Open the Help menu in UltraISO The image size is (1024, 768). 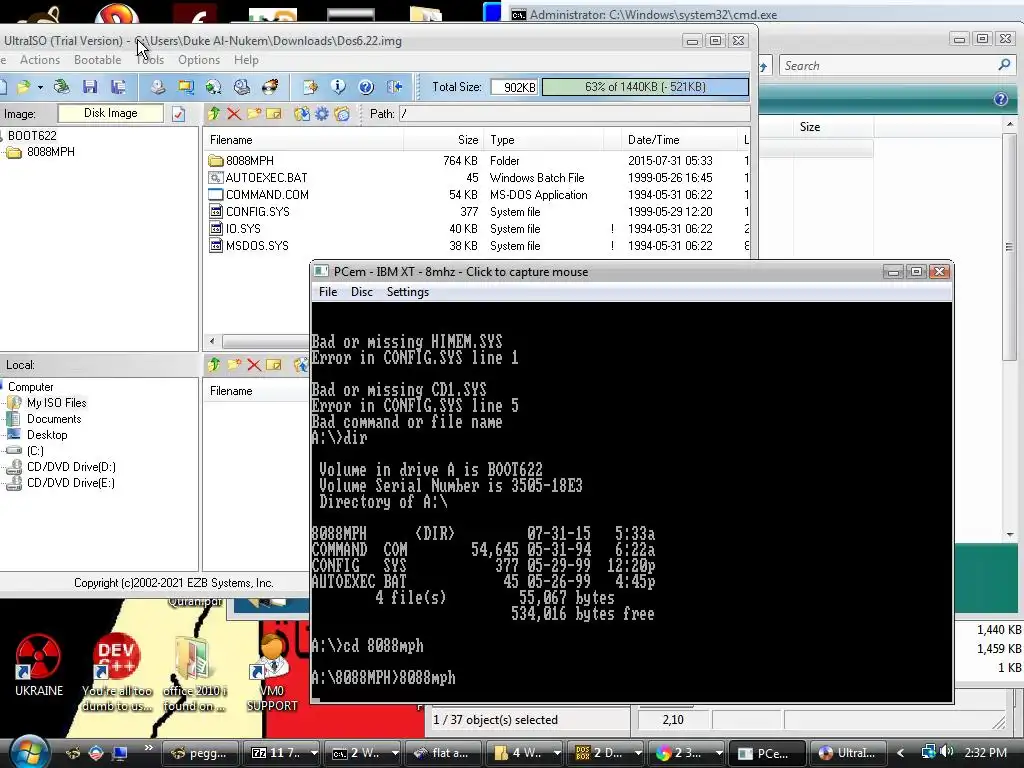point(246,60)
